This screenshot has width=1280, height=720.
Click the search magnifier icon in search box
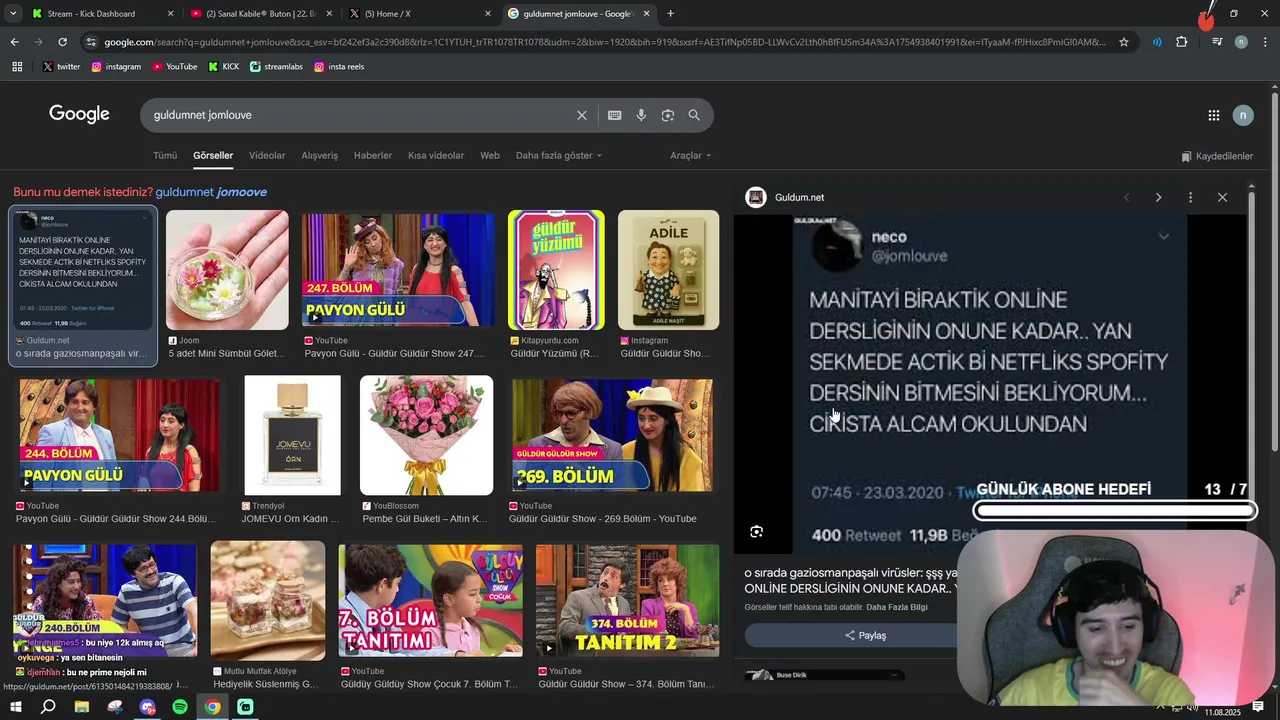[694, 115]
